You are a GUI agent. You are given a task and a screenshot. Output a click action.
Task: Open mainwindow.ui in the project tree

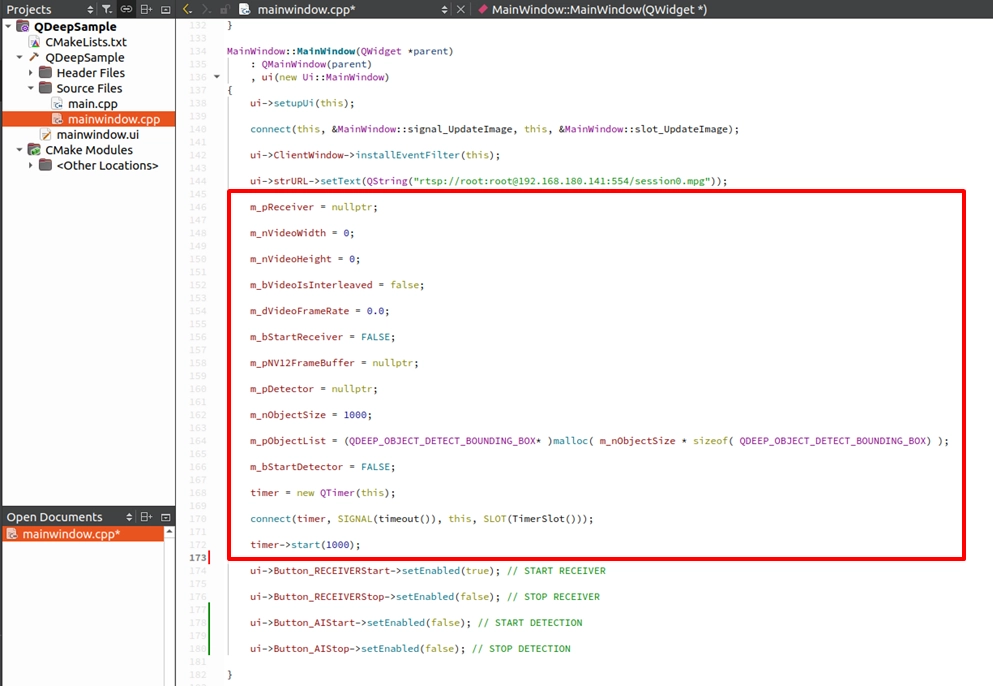[98, 134]
